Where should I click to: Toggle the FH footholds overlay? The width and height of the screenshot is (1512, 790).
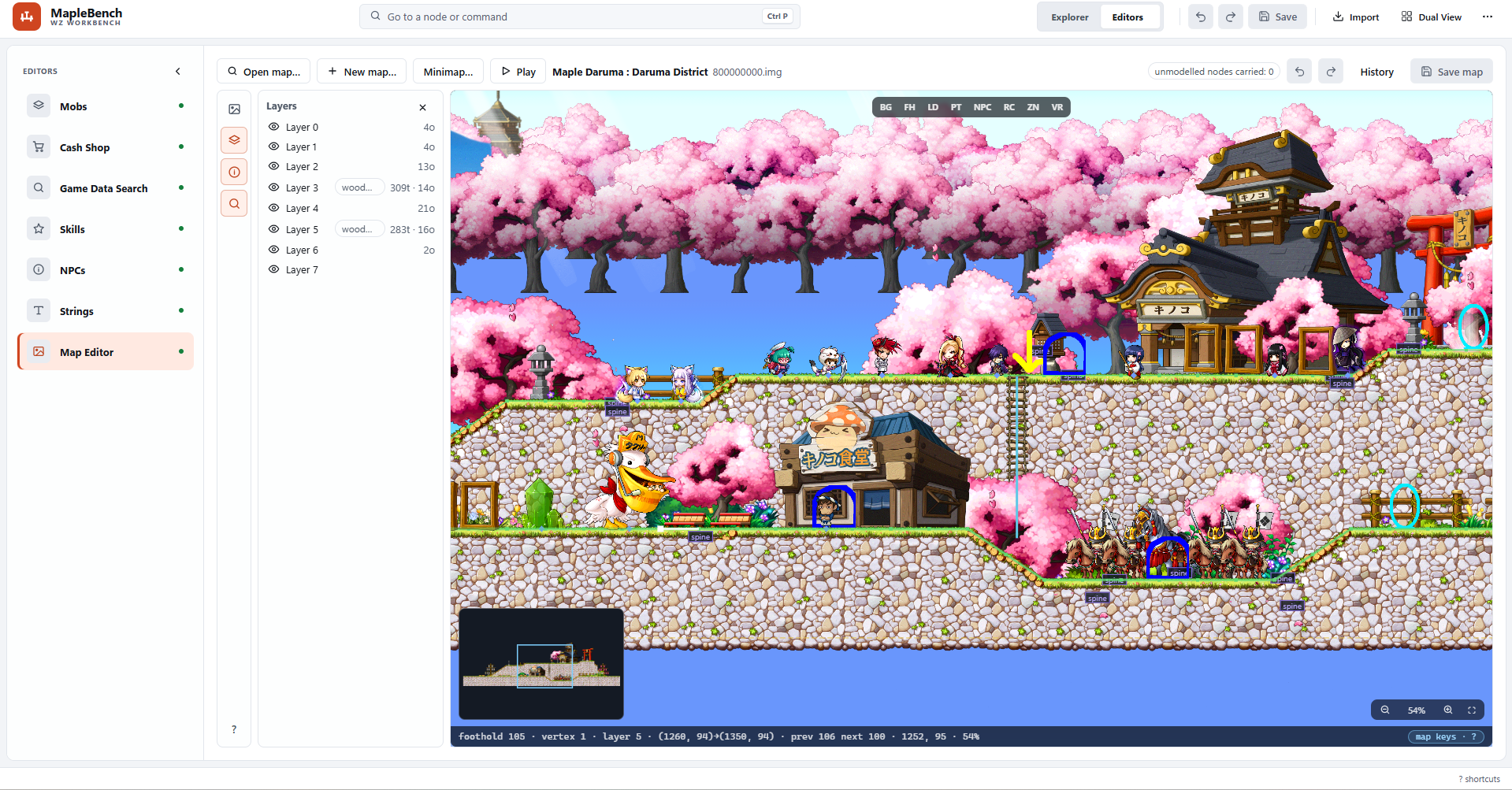tap(909, 107)
